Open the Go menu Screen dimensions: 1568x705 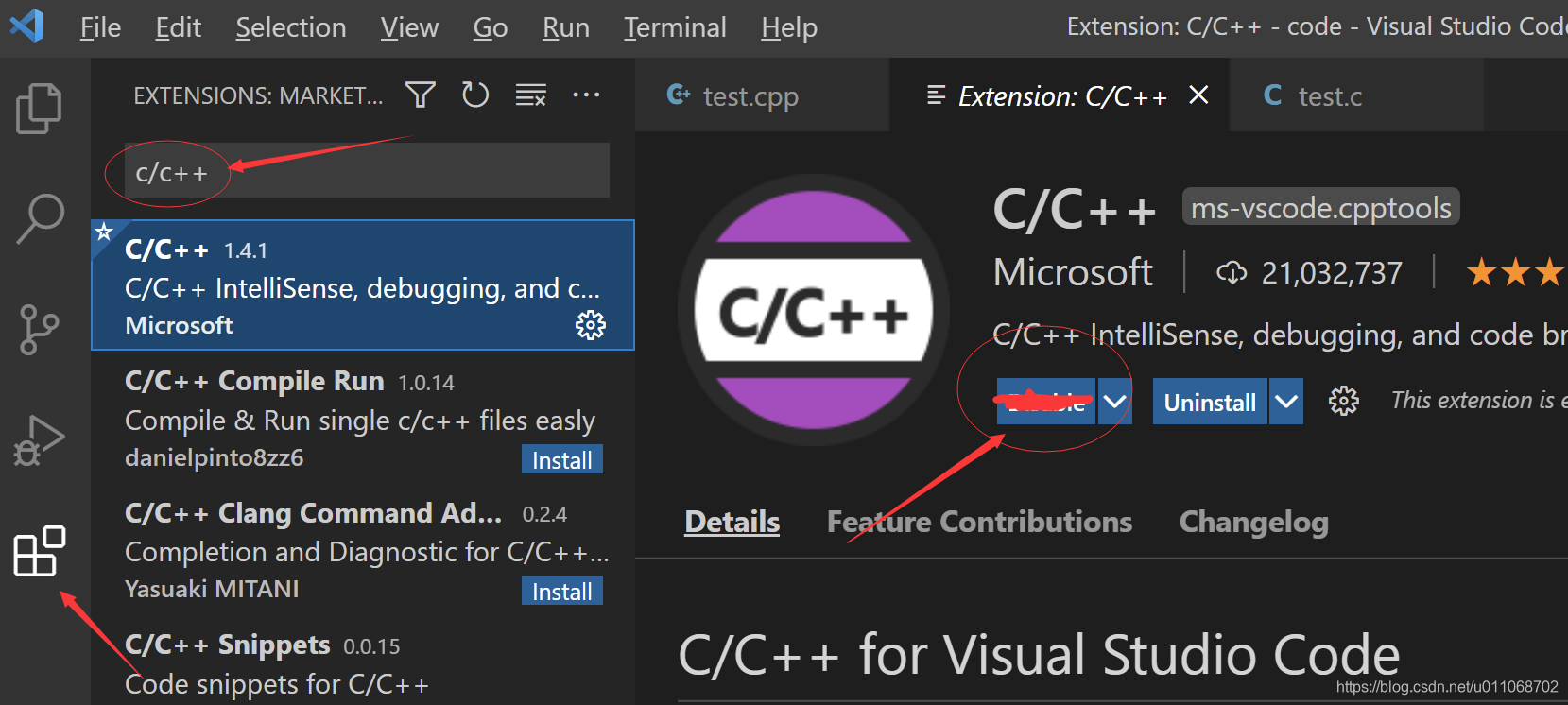pyautogui.click(x=491, y=27)
